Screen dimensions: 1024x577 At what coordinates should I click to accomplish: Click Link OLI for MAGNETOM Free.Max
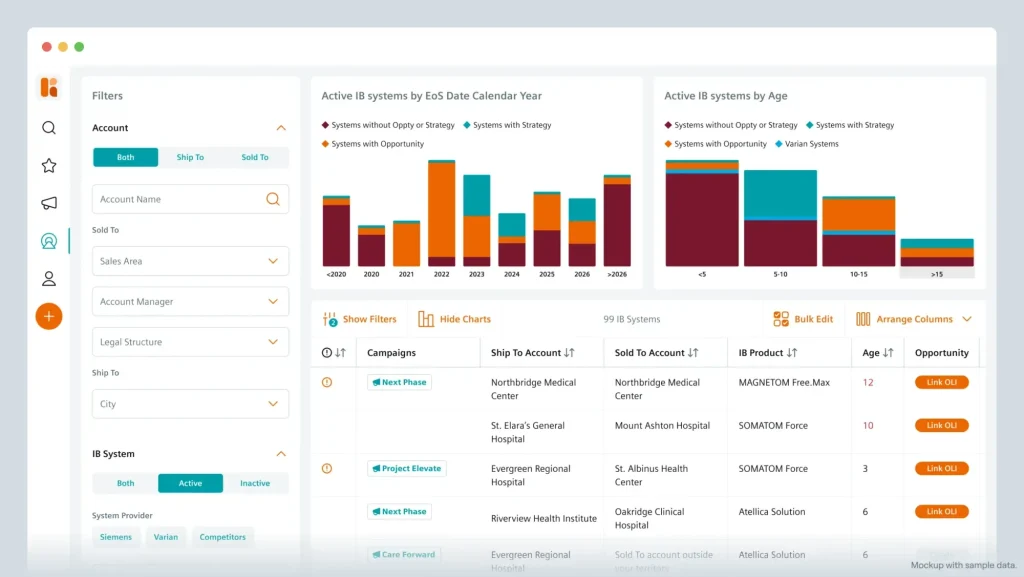tap(941, 382)
